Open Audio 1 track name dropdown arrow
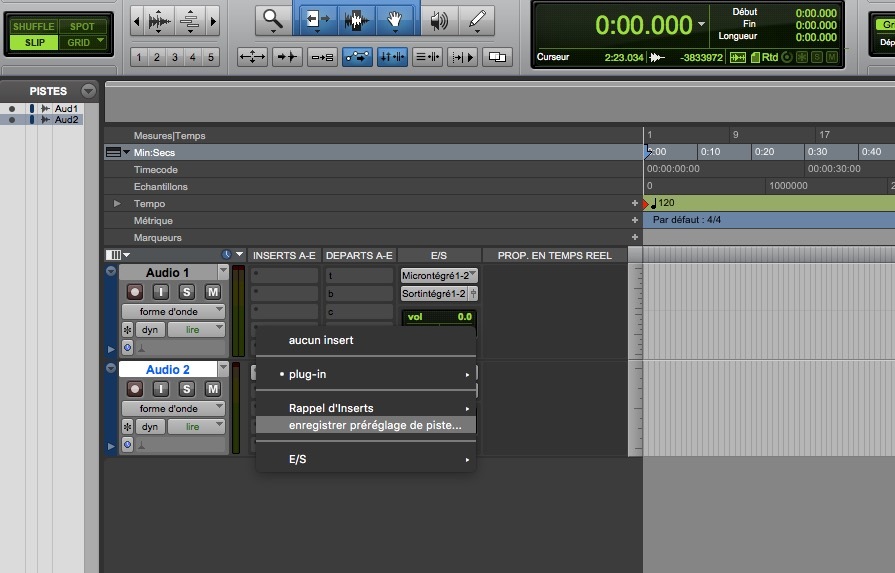This screenshot has height=573, width=895. [223, 272]
